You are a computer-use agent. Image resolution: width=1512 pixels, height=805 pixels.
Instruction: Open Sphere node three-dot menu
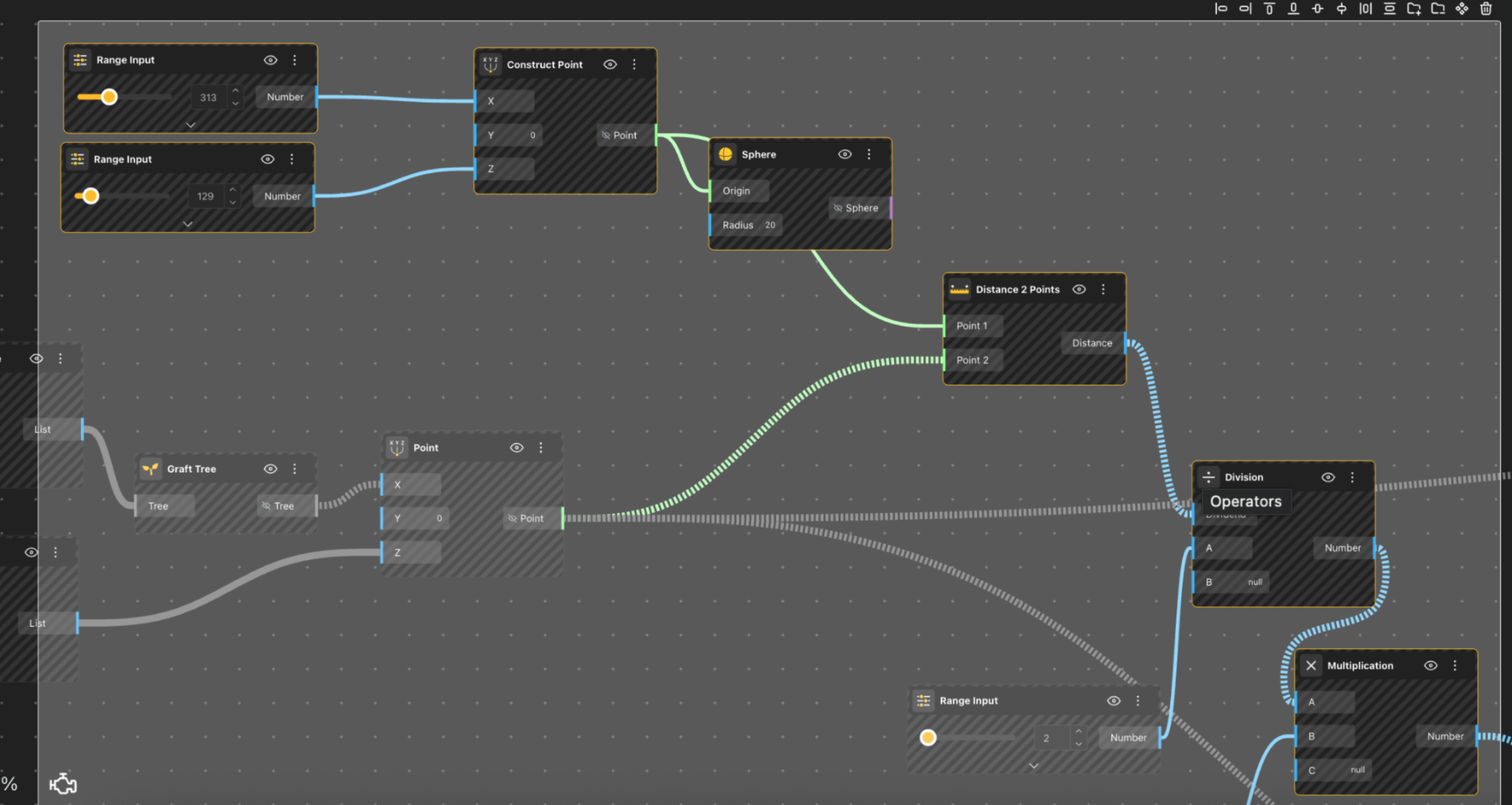(x=869, y=154)
